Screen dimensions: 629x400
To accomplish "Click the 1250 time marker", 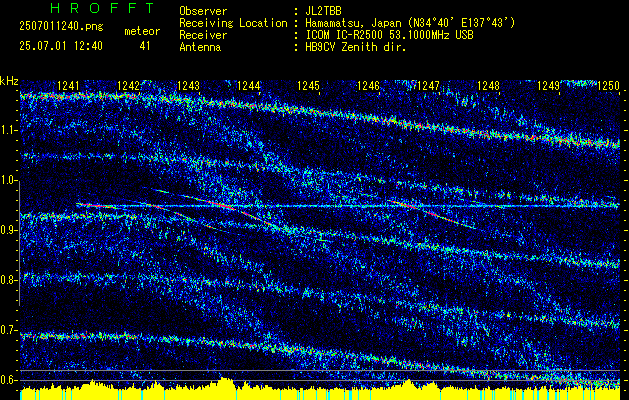I will [x=608, y=86].
